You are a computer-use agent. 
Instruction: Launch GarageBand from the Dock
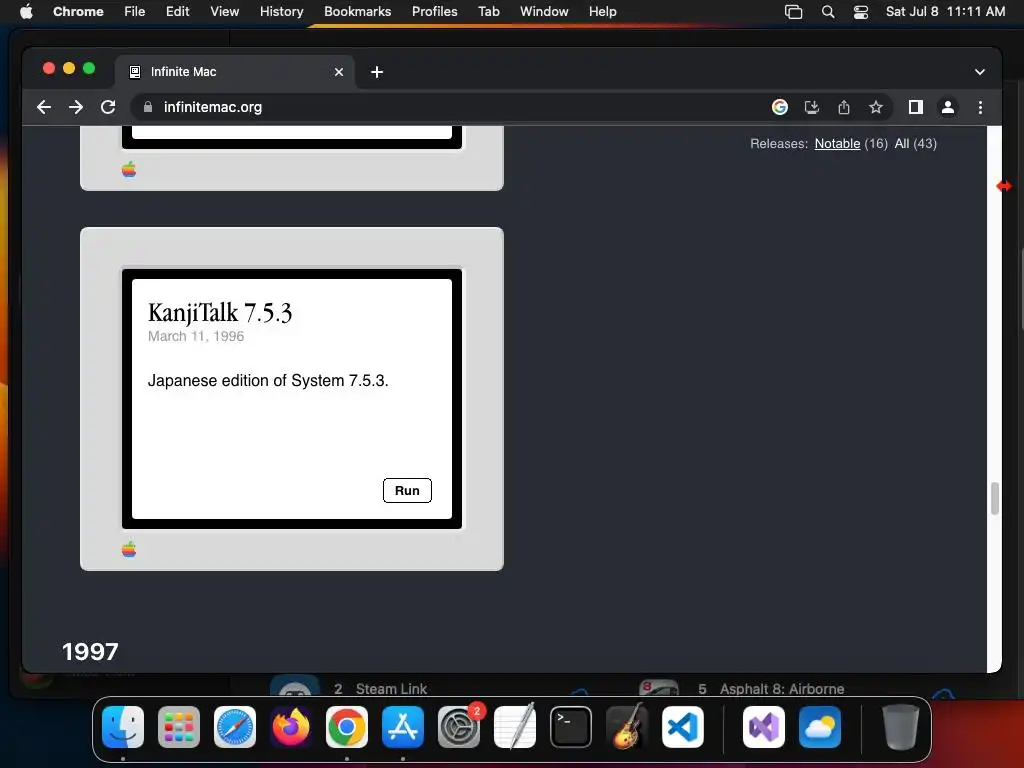[x=627, y=727]
